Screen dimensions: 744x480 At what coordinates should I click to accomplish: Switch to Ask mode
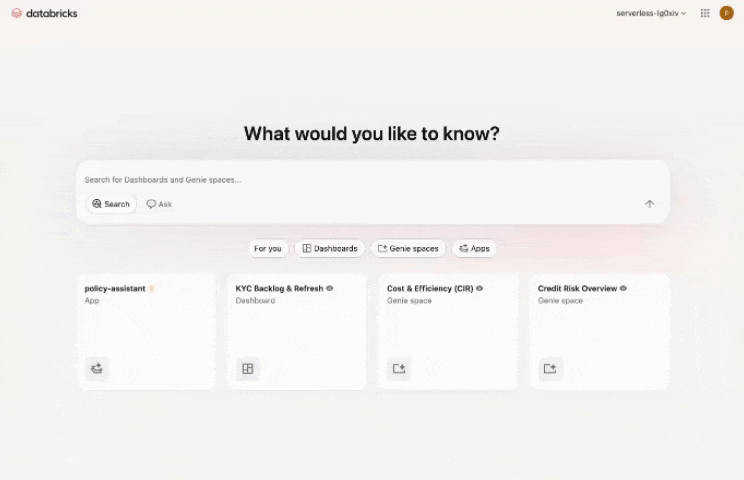[x=159, y=204]
